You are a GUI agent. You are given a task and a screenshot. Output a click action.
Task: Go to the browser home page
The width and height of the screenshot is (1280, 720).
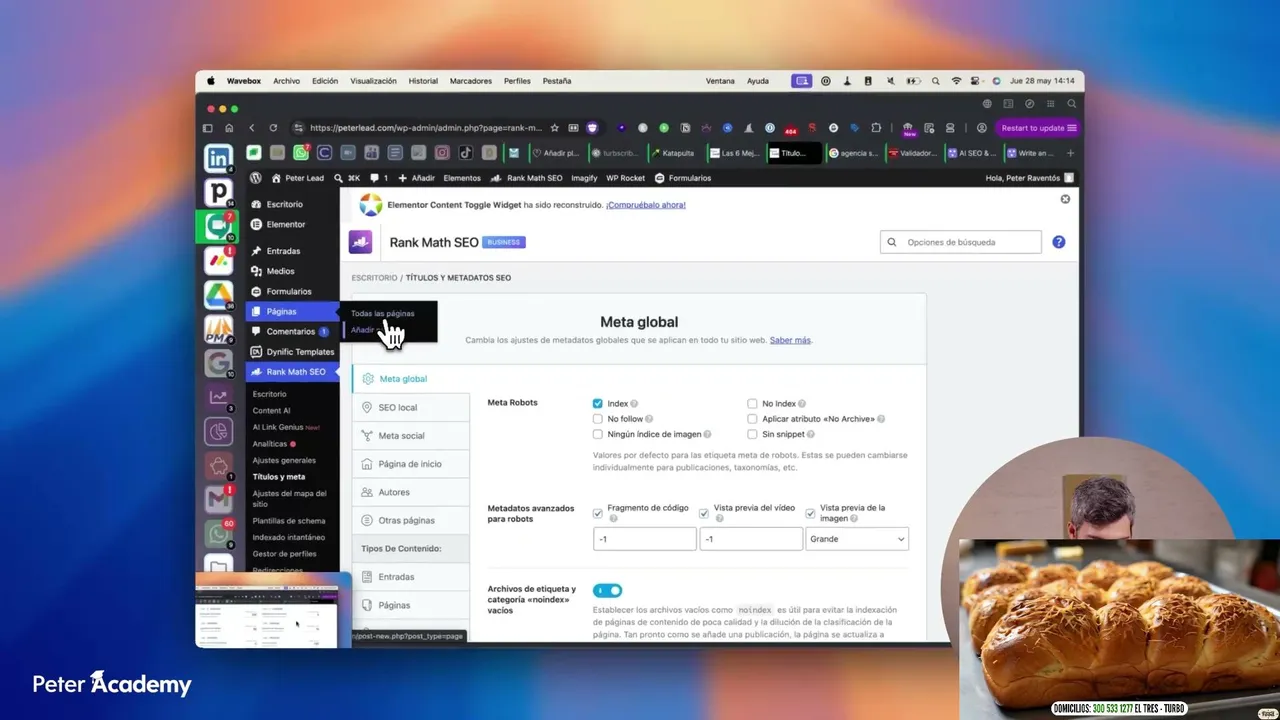(229, 128)
